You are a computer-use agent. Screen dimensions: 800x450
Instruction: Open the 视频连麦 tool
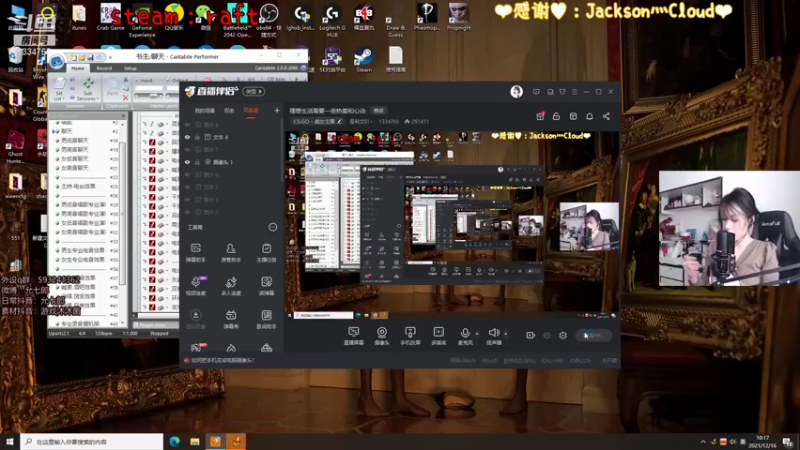click(x=196, y=286)
